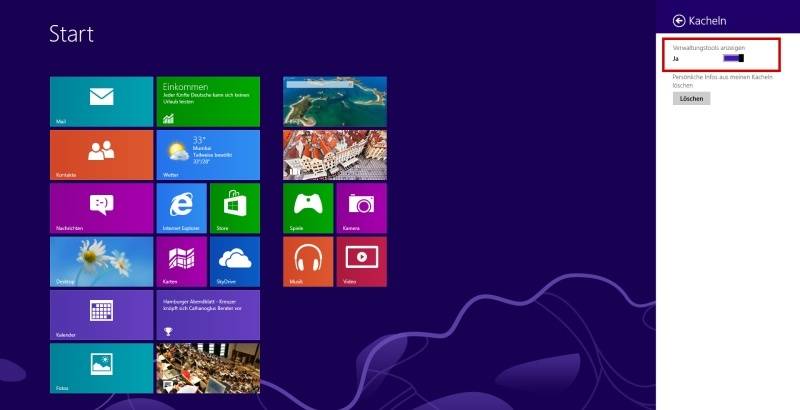Open the Video tile
Viewport: 800px width, 410px height.
(x=362, y=262)
